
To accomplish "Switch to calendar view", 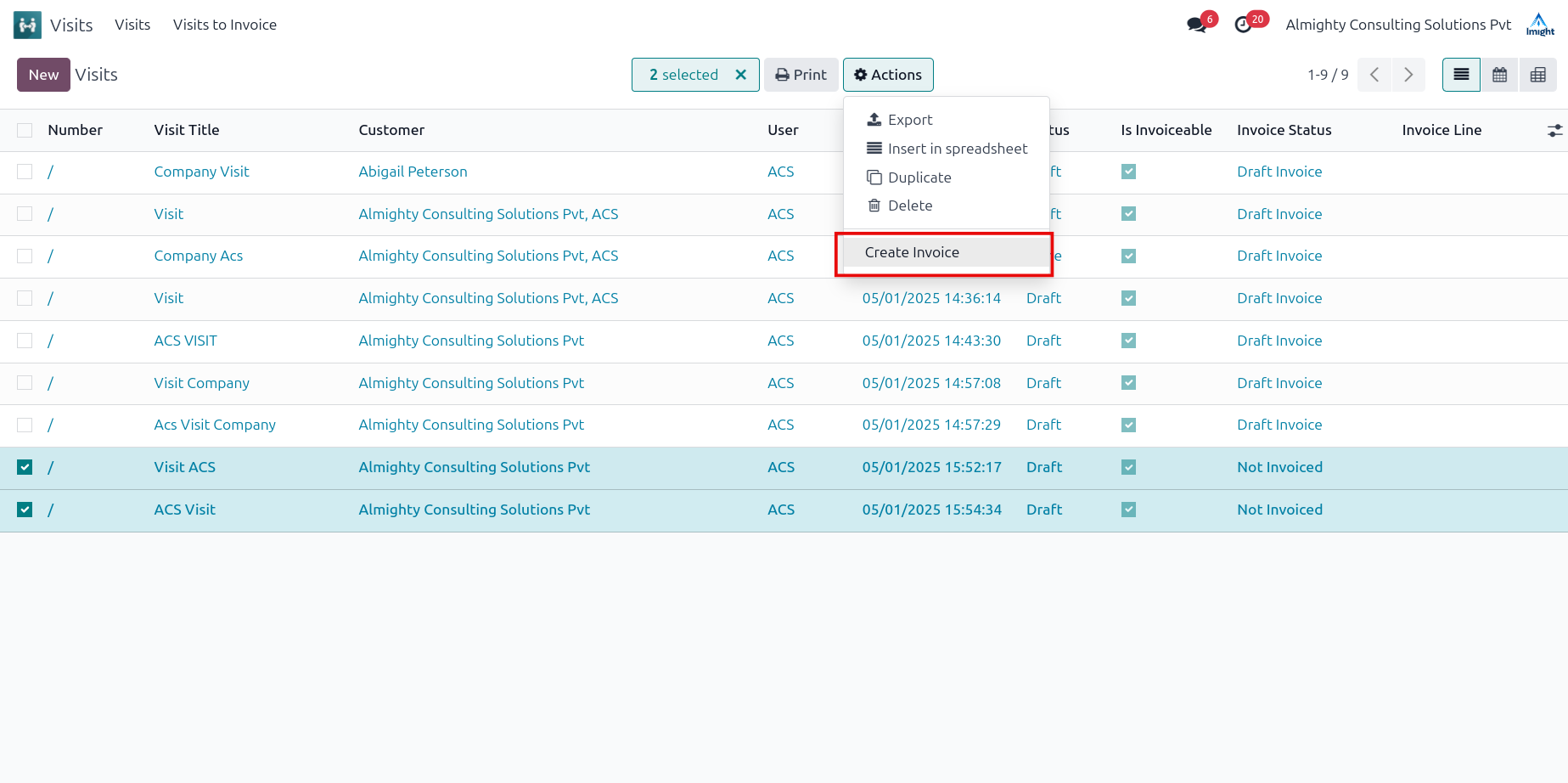I will 1500,75.
